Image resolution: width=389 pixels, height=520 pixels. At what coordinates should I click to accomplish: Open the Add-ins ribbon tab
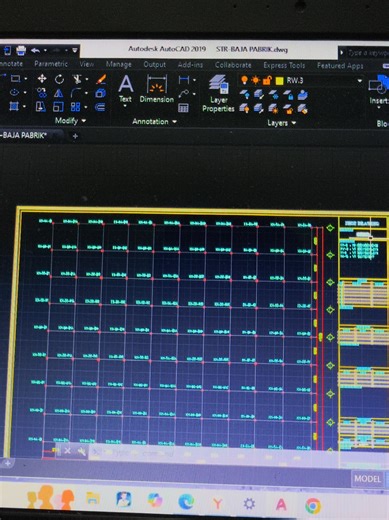point(190,65)
